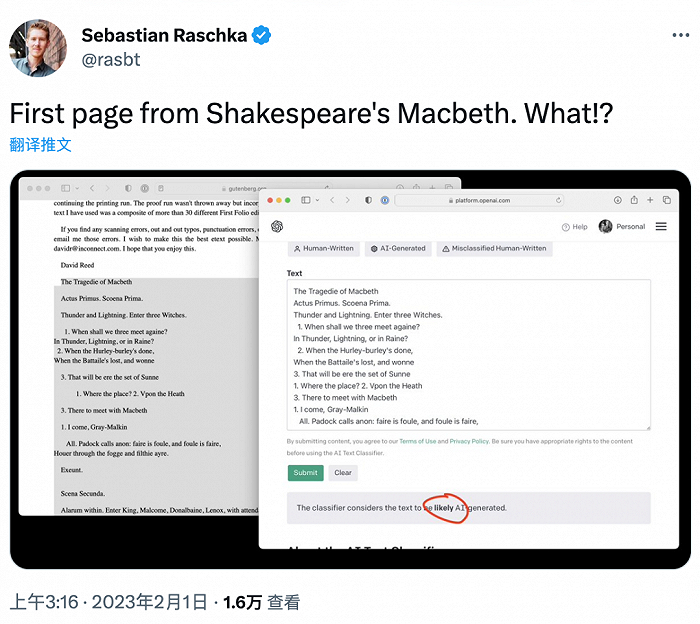Toggle the sidebar in the front Safari window
The width and height of the screenshot is (700, 624).
(x=306, y=200)
